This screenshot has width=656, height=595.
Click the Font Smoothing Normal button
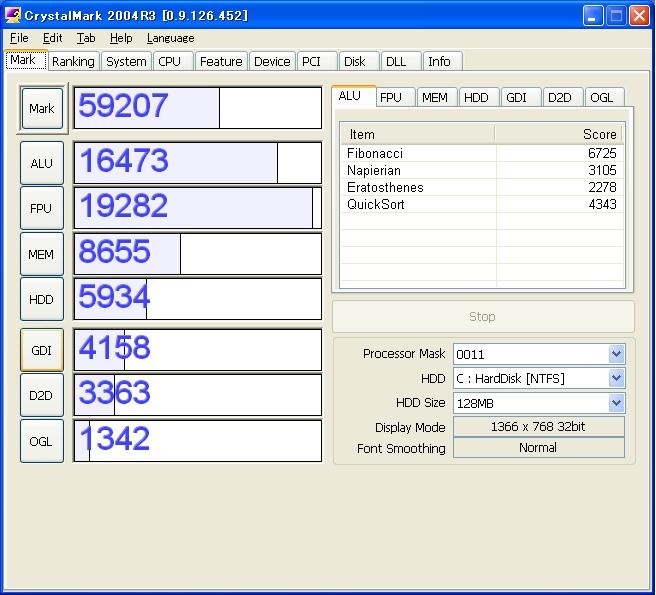[x=539, y=448]
